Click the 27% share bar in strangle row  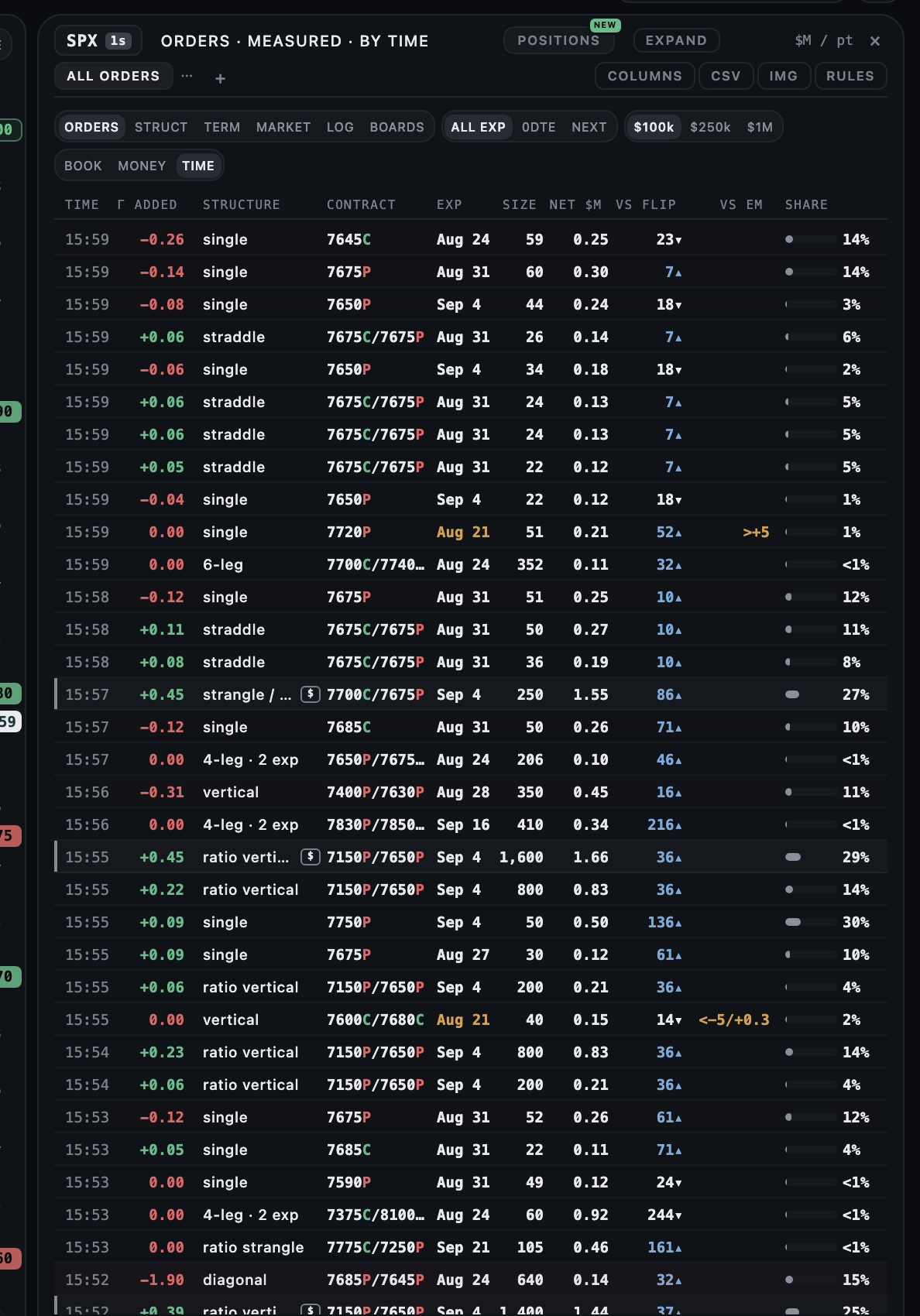click(811, 694)
